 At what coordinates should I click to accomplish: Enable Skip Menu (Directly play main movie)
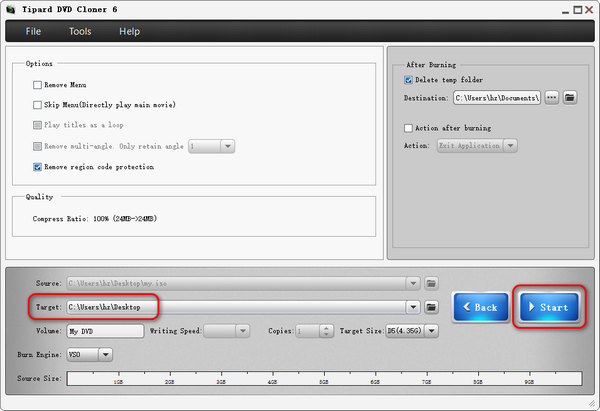pyautogui.click(x=37, y=105)
